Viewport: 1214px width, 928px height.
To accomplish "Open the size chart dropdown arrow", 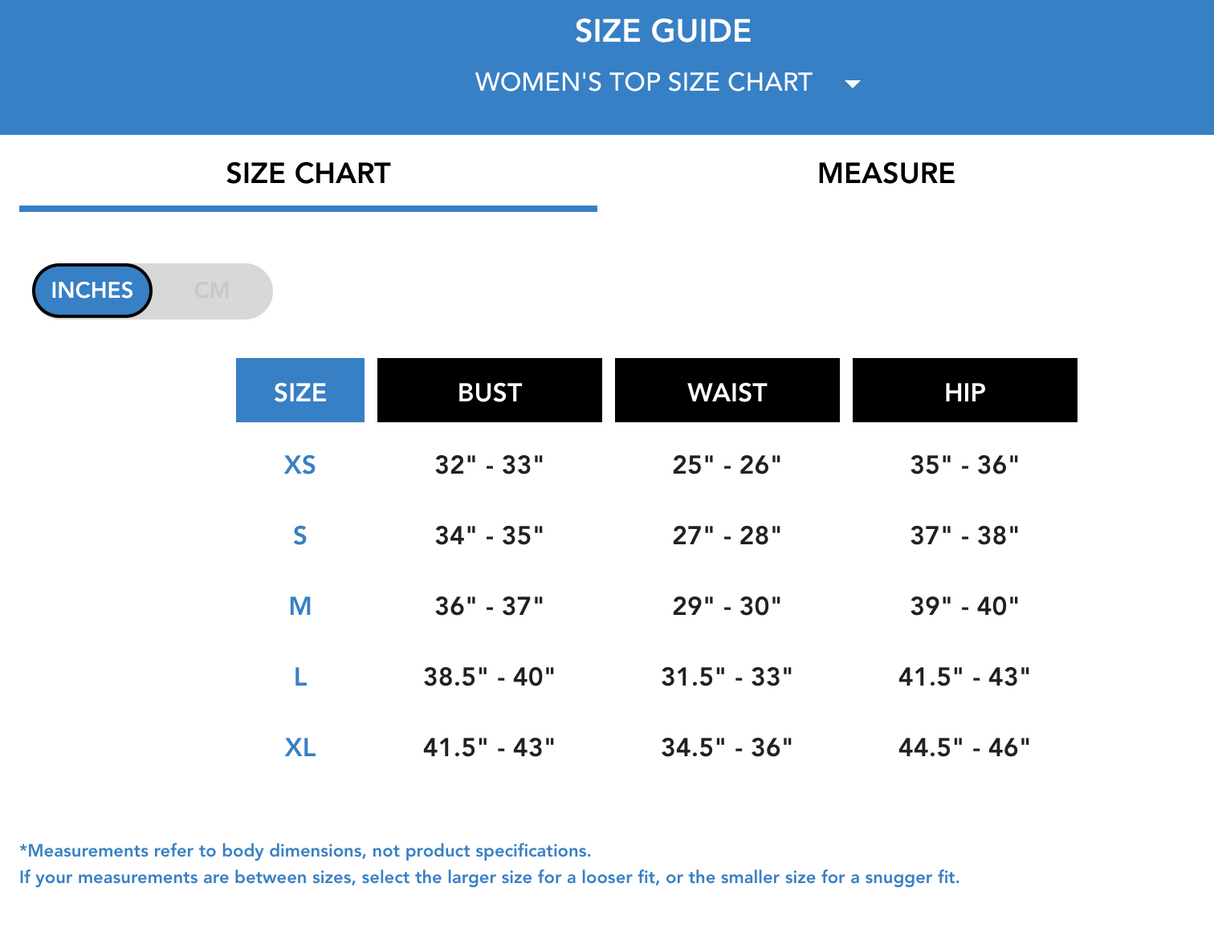I will click(x=852, y=84).
